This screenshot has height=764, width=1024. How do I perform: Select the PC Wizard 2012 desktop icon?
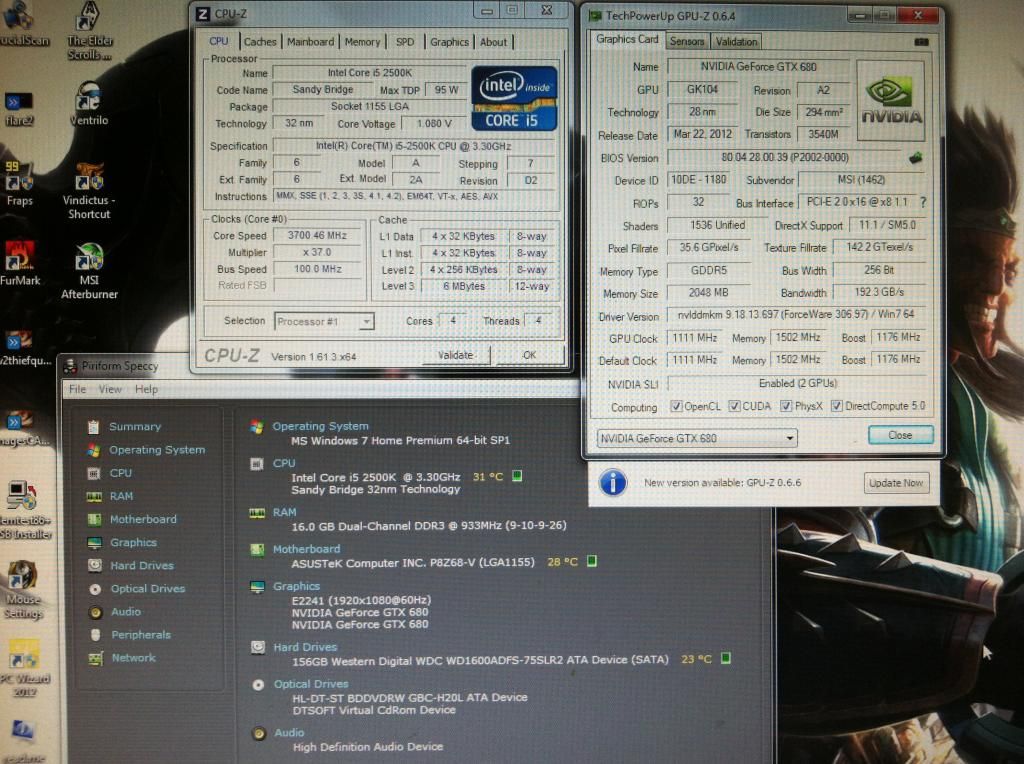(x=24, y=667)
